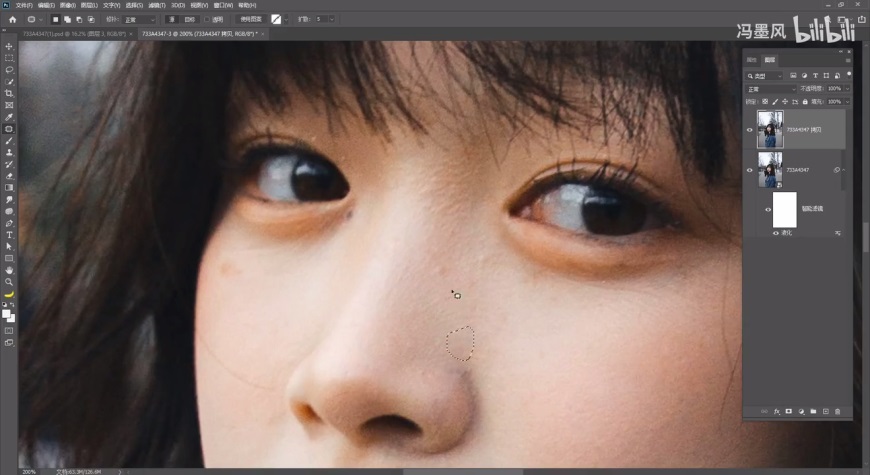Toggle lock transparent pixels
Viewport: 870px width, 475px height.
pyautogui.click(x=765, y=102)
